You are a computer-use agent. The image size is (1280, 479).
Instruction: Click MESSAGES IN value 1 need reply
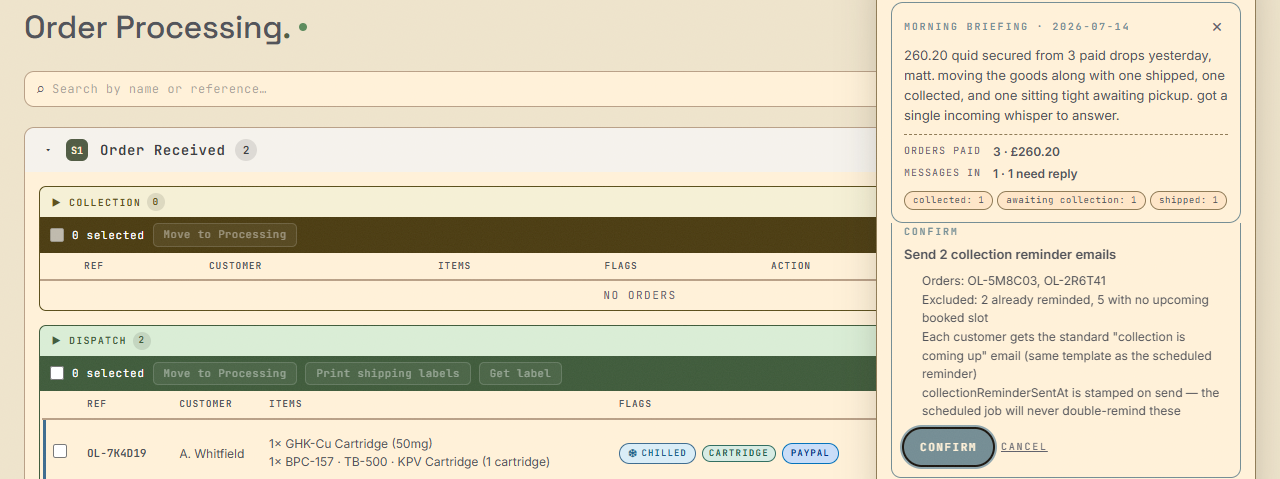[1035, 174]
